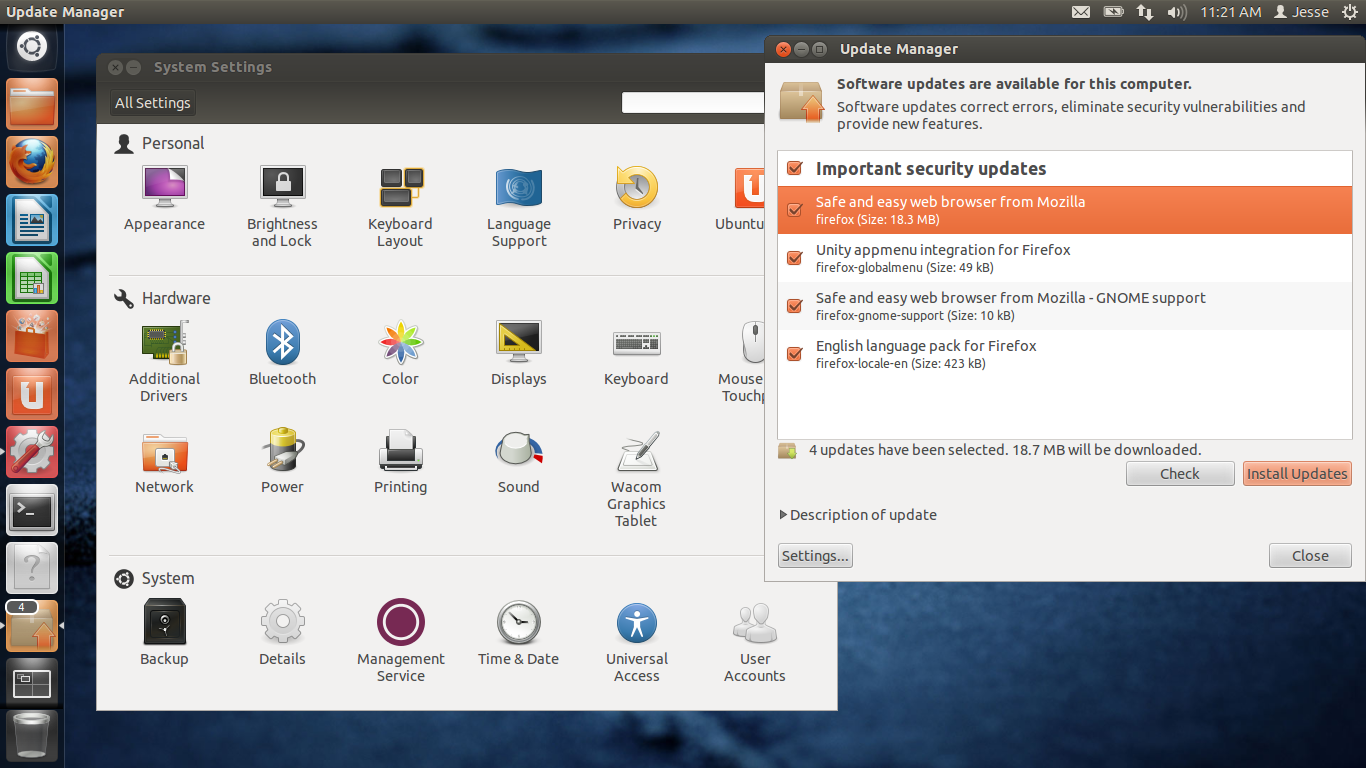
Task: Open Language Support settings
Action: tap(519, 206)
